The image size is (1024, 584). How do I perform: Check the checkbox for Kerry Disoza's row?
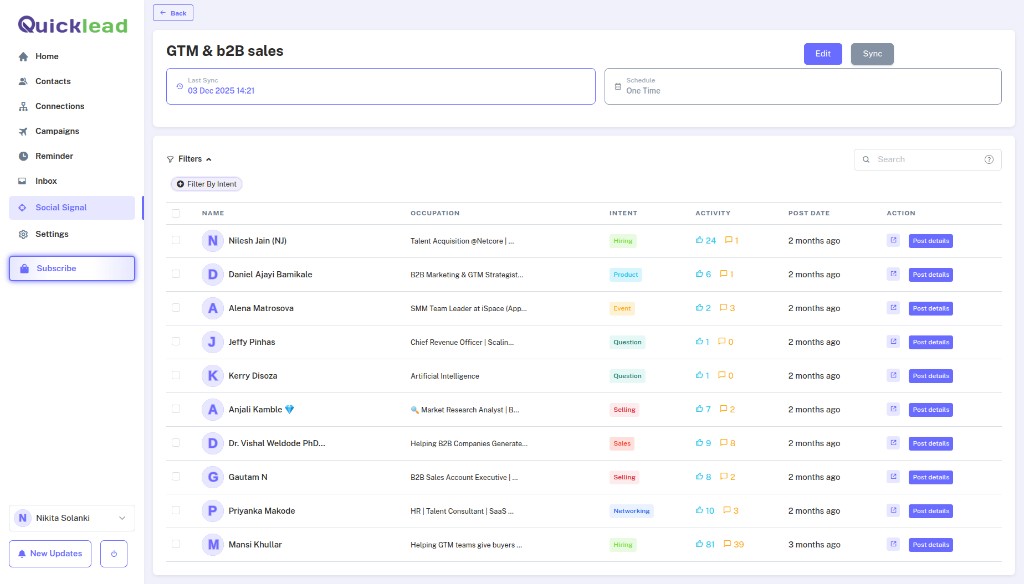(176, 375)
